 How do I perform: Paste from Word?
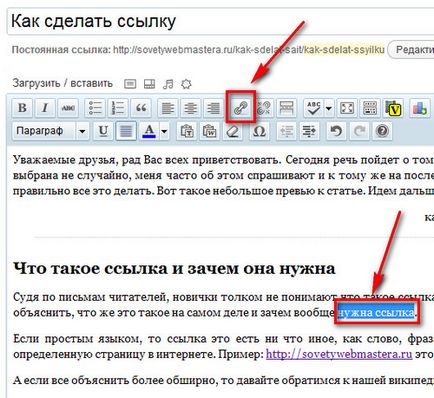click(210, 131)
